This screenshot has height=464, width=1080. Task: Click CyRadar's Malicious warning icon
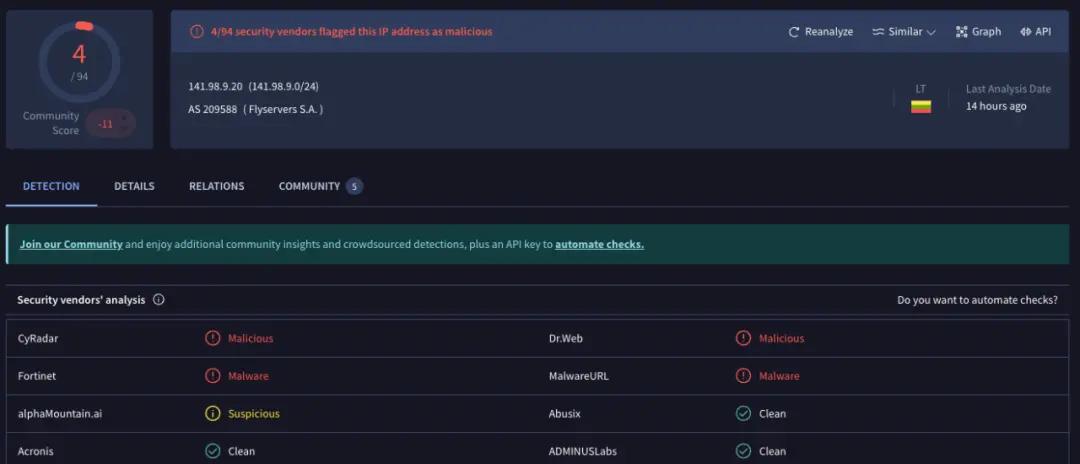point(213,339)
